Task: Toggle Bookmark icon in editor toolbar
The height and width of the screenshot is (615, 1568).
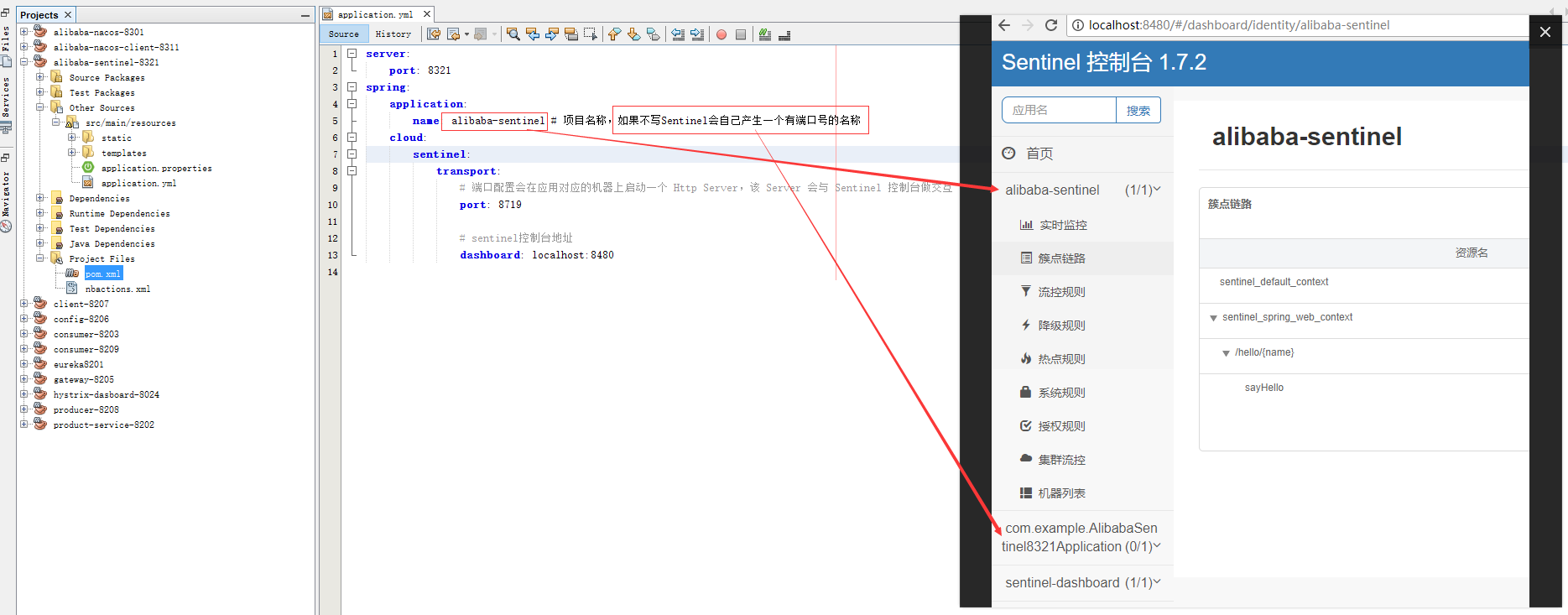Action: tap(654, 34)
